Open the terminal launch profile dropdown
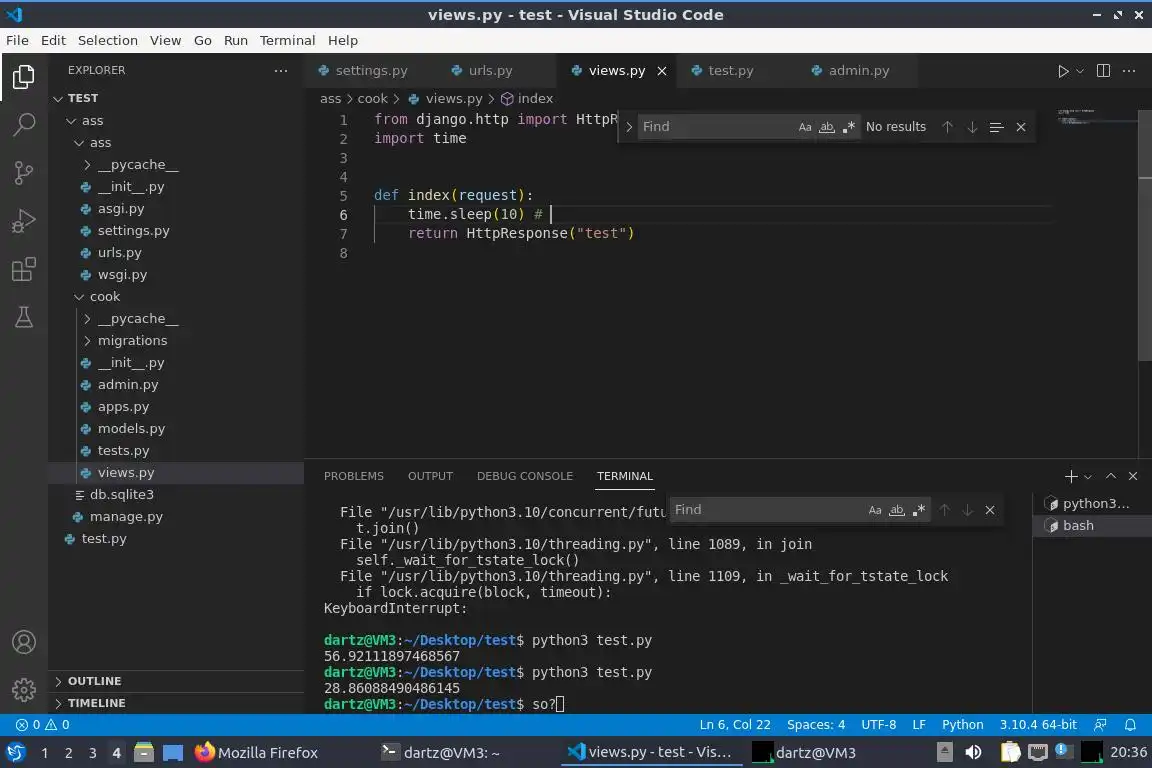 pos(1088,477)
